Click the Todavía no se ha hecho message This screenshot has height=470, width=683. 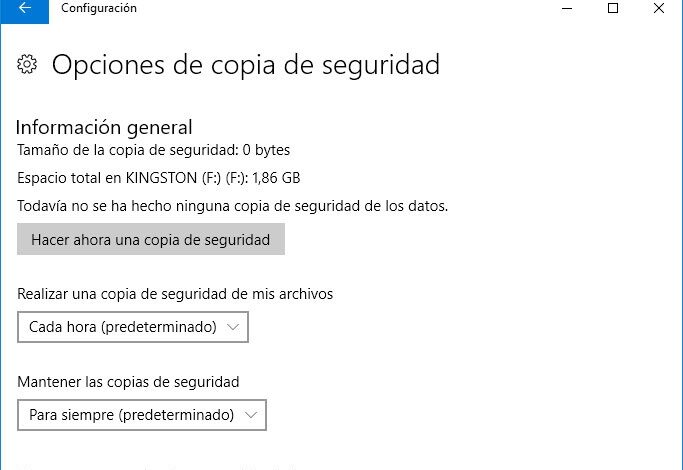232,206
